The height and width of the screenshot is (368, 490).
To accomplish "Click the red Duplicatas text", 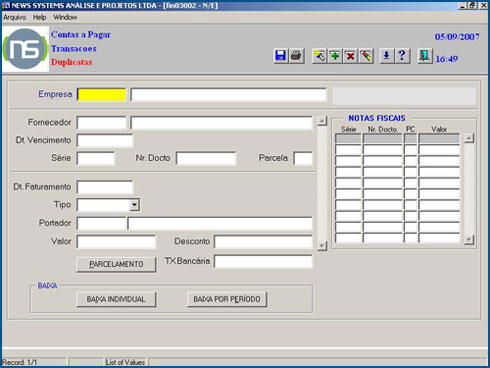I will (x=72, y=62).
